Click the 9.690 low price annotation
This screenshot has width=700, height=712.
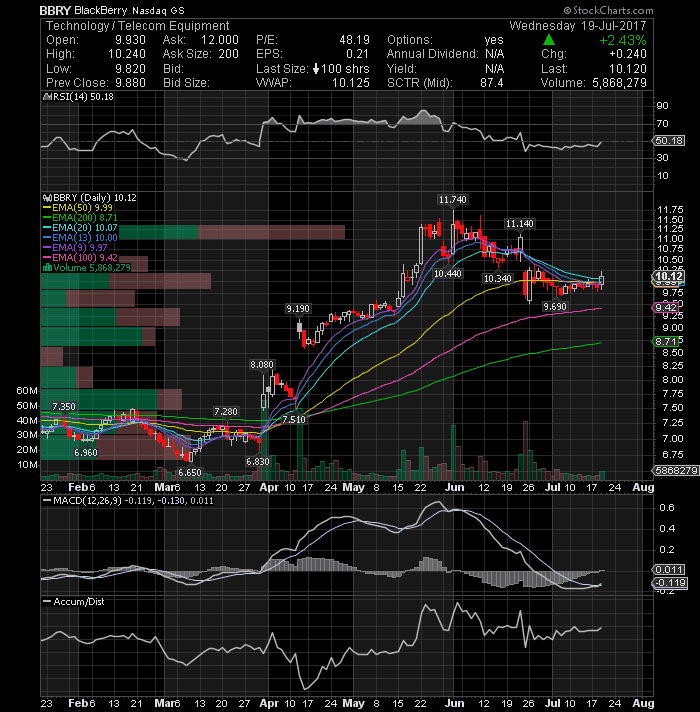click(x=555, y=307)
